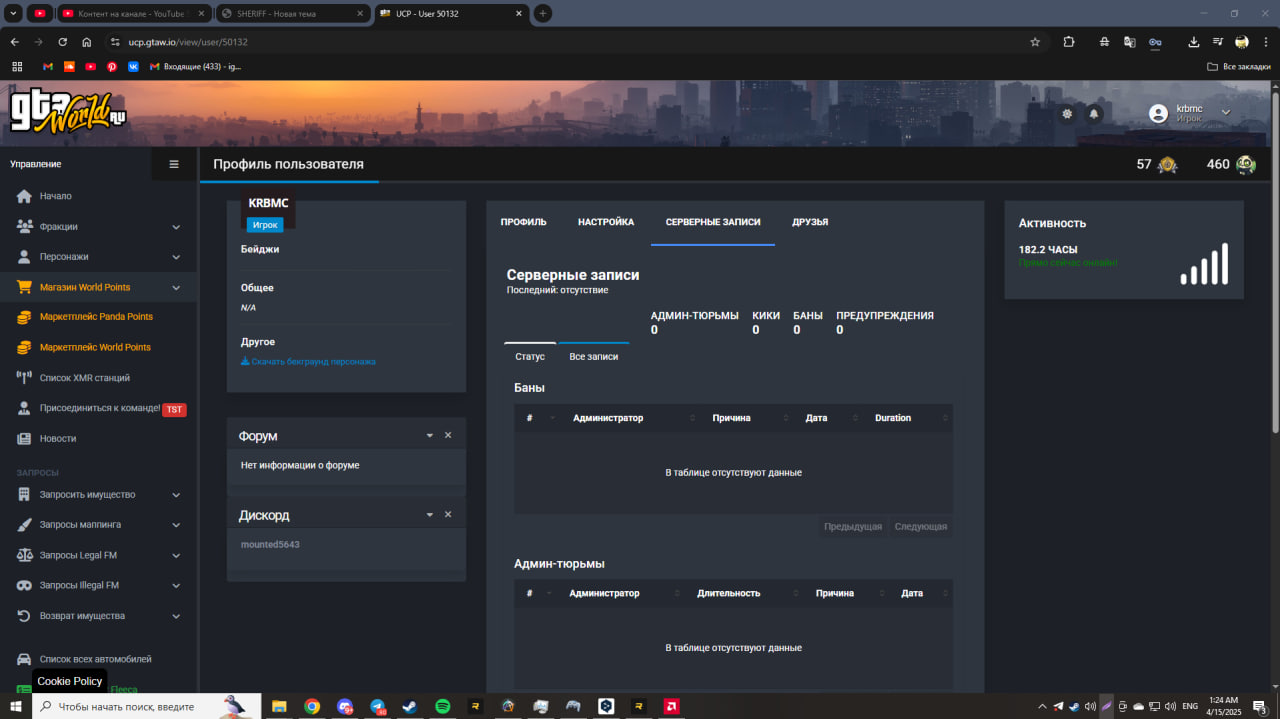The height and width of the screenshot is (719, 1280).
Task: Open browser extensions puzzle icon
Action: [x=1069, y=42]
